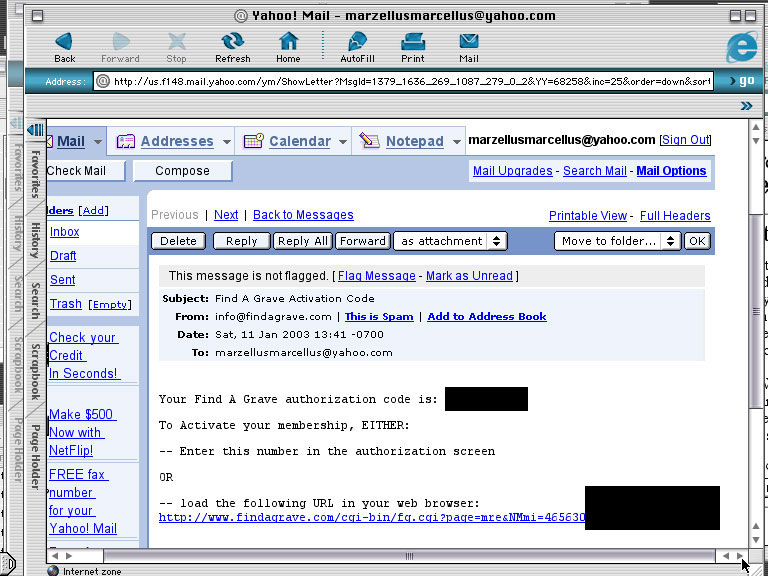Click the horizontal scrollbar thumb

click(x=408, y=556)
